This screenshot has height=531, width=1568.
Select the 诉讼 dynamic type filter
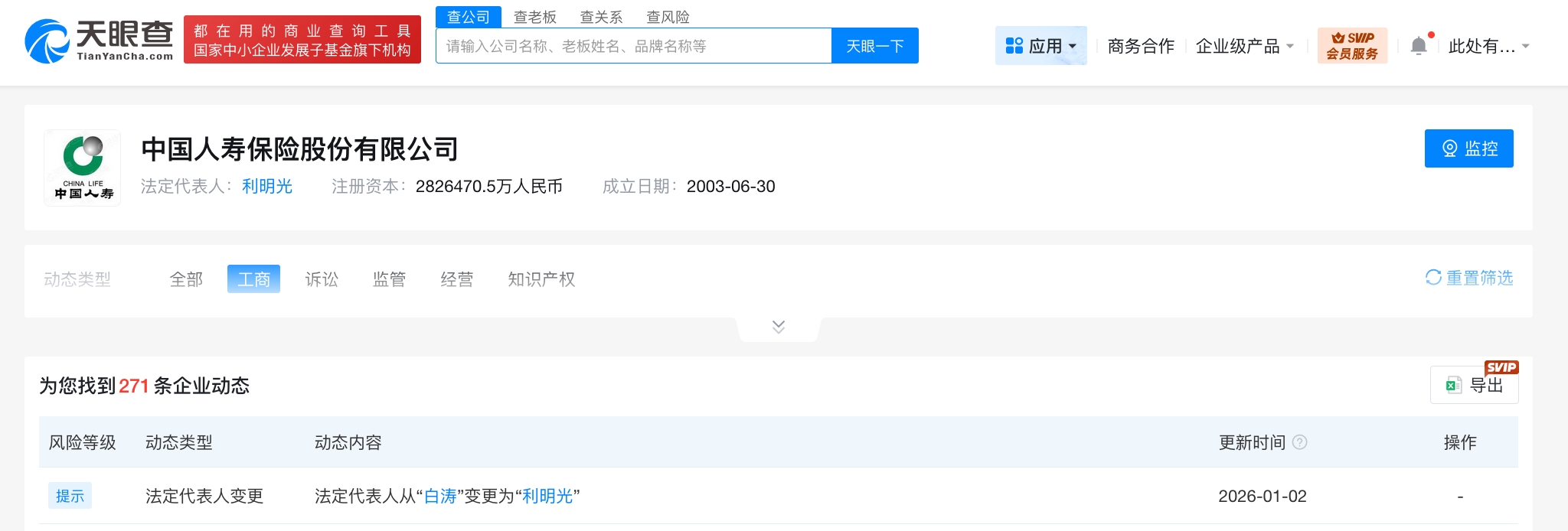tap(322, 279)
